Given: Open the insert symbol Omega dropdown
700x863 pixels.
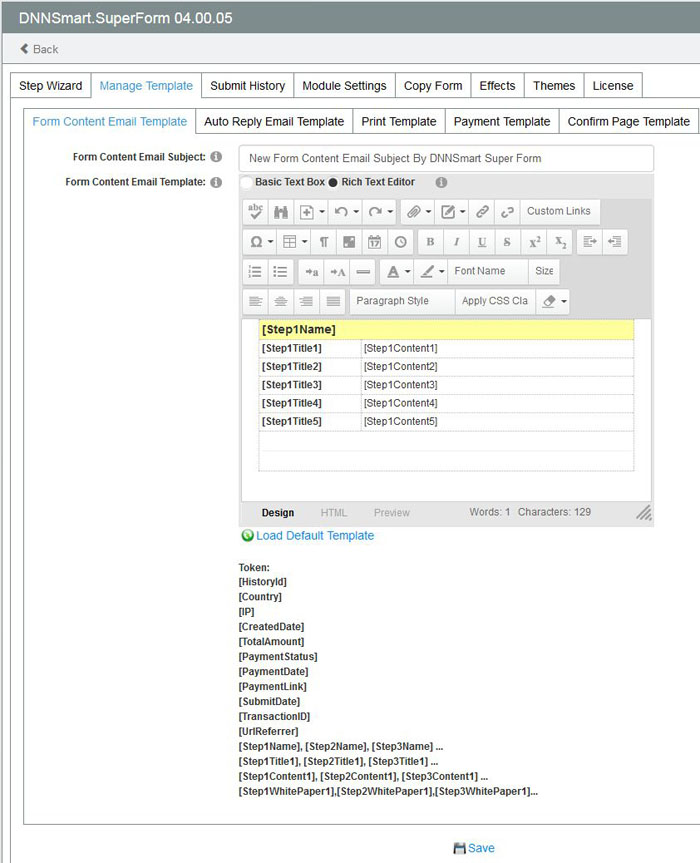Looking at the screenshot, I should (261, 242).
